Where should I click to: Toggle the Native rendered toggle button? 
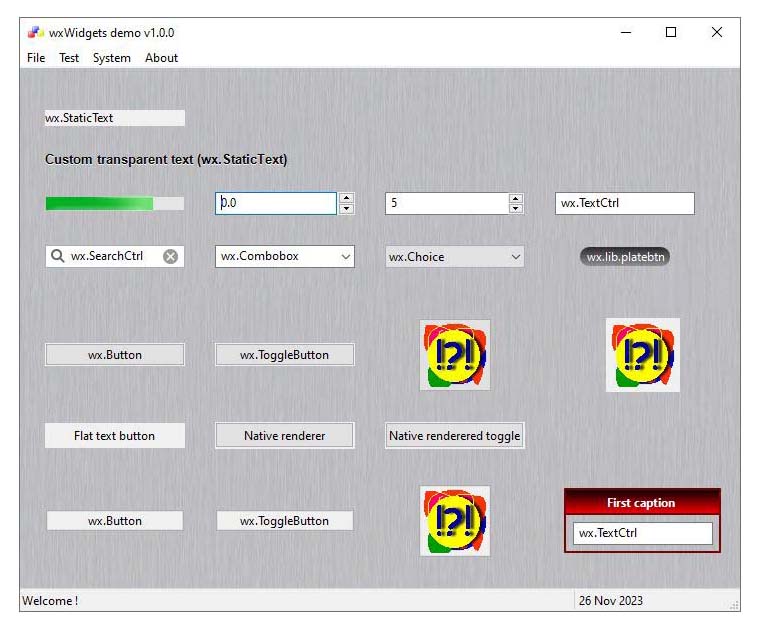tap(455, 436)
